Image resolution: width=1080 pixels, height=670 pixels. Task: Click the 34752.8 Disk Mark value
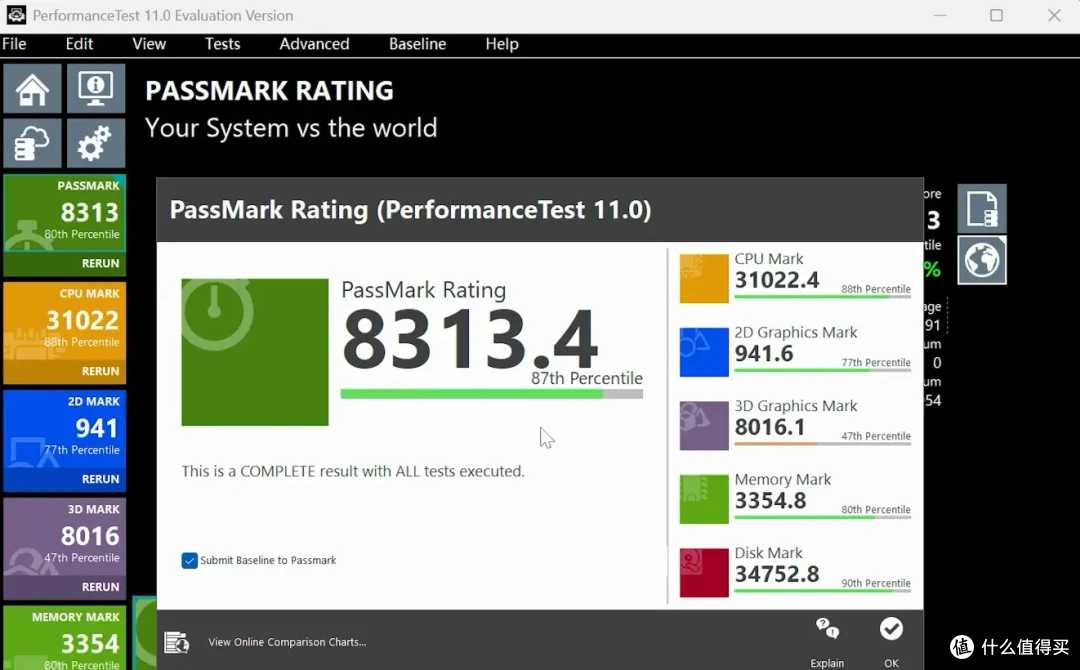777,574
